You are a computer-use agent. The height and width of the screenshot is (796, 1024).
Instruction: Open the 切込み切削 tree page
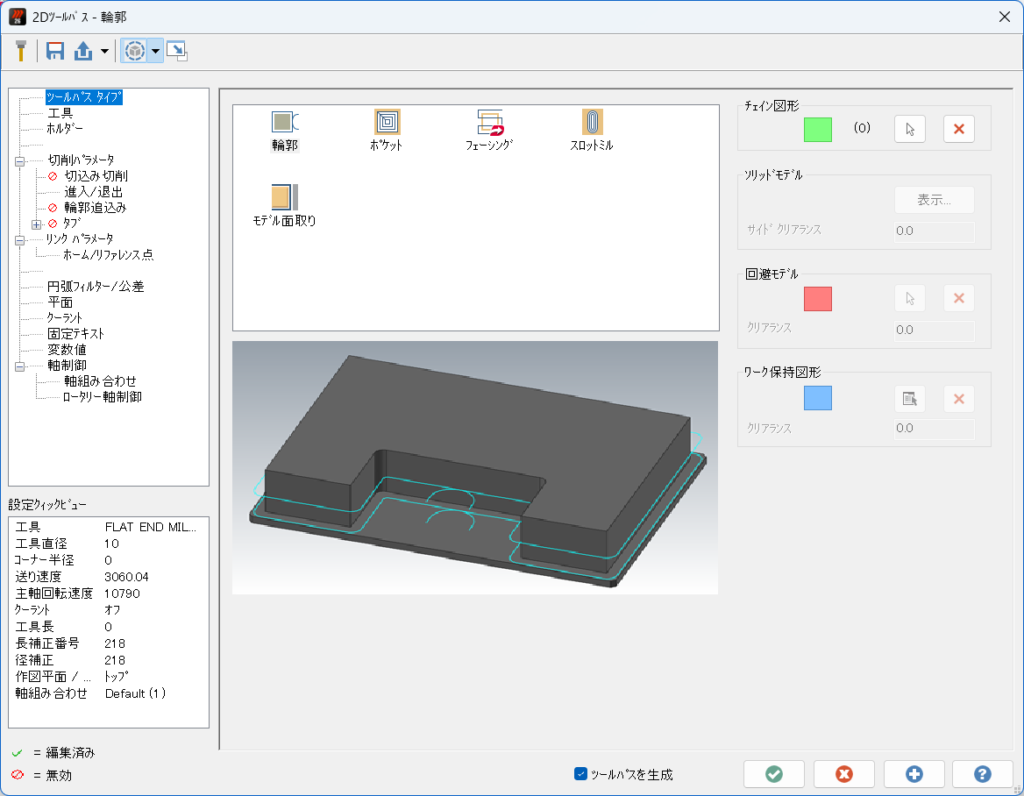click(95, 176)
